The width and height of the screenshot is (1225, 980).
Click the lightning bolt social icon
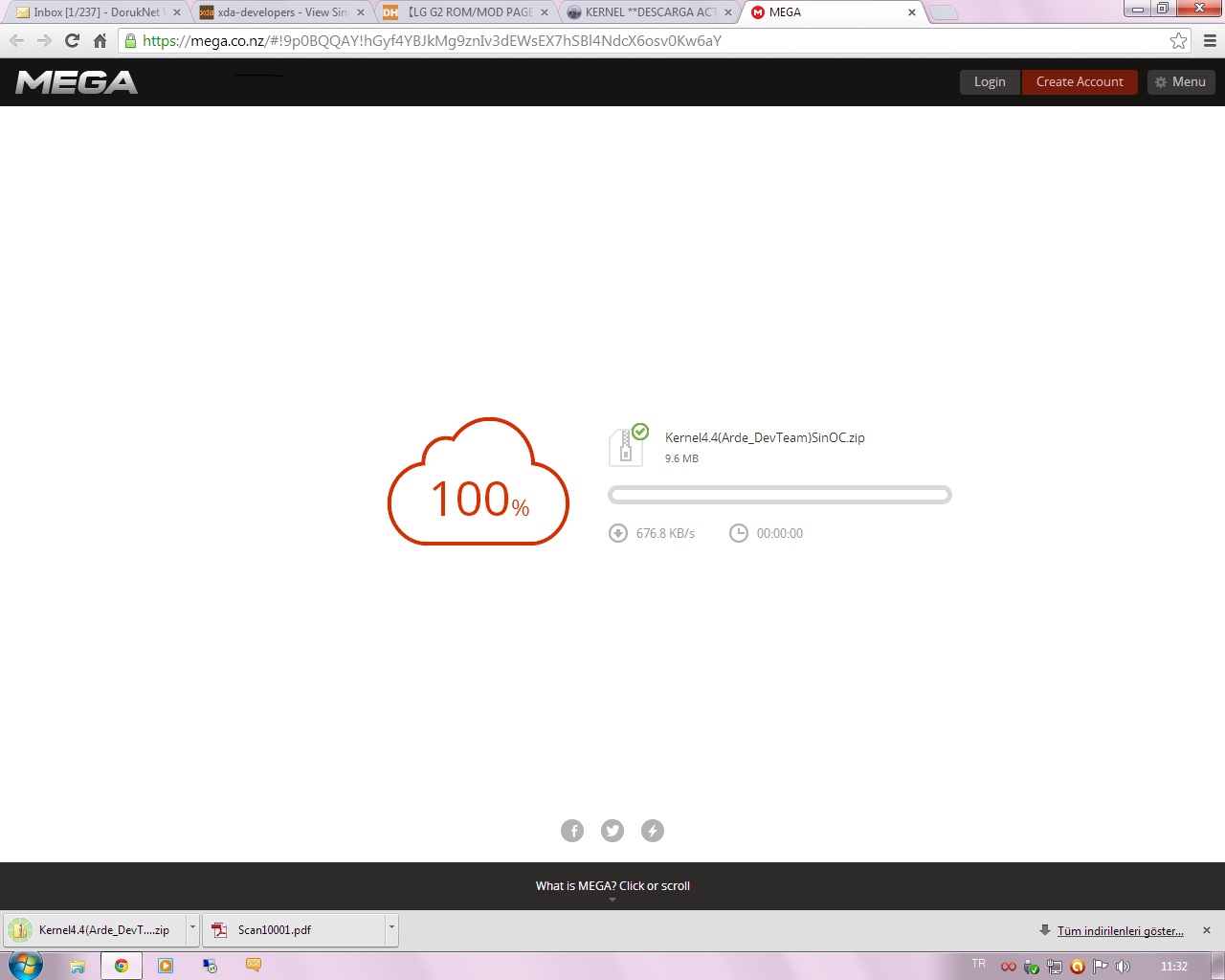pyautogui.click(x=653, y=831)
